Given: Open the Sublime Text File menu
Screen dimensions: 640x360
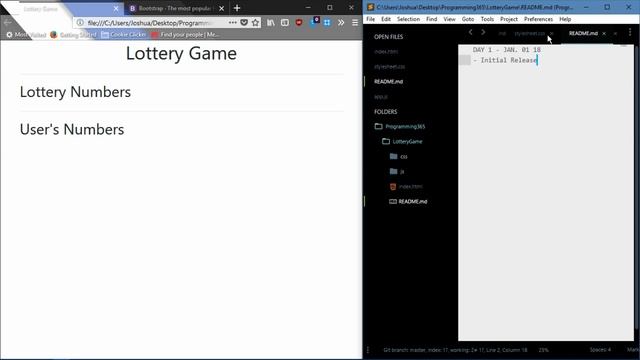Looking at the screenshot, I should click(371, 19).
